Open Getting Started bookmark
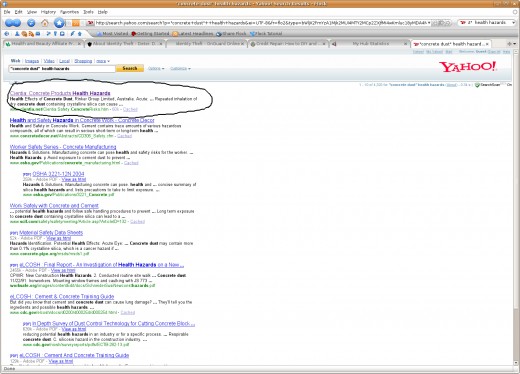Viewport: 520px width, 374px height. (150, 34)
